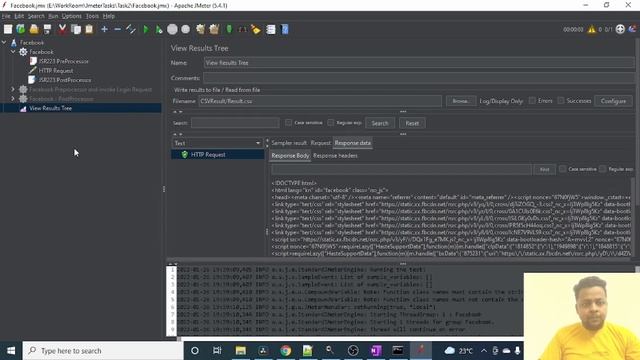Open the Tools menu
Screen dimensions: 640x360
(92, 16)
